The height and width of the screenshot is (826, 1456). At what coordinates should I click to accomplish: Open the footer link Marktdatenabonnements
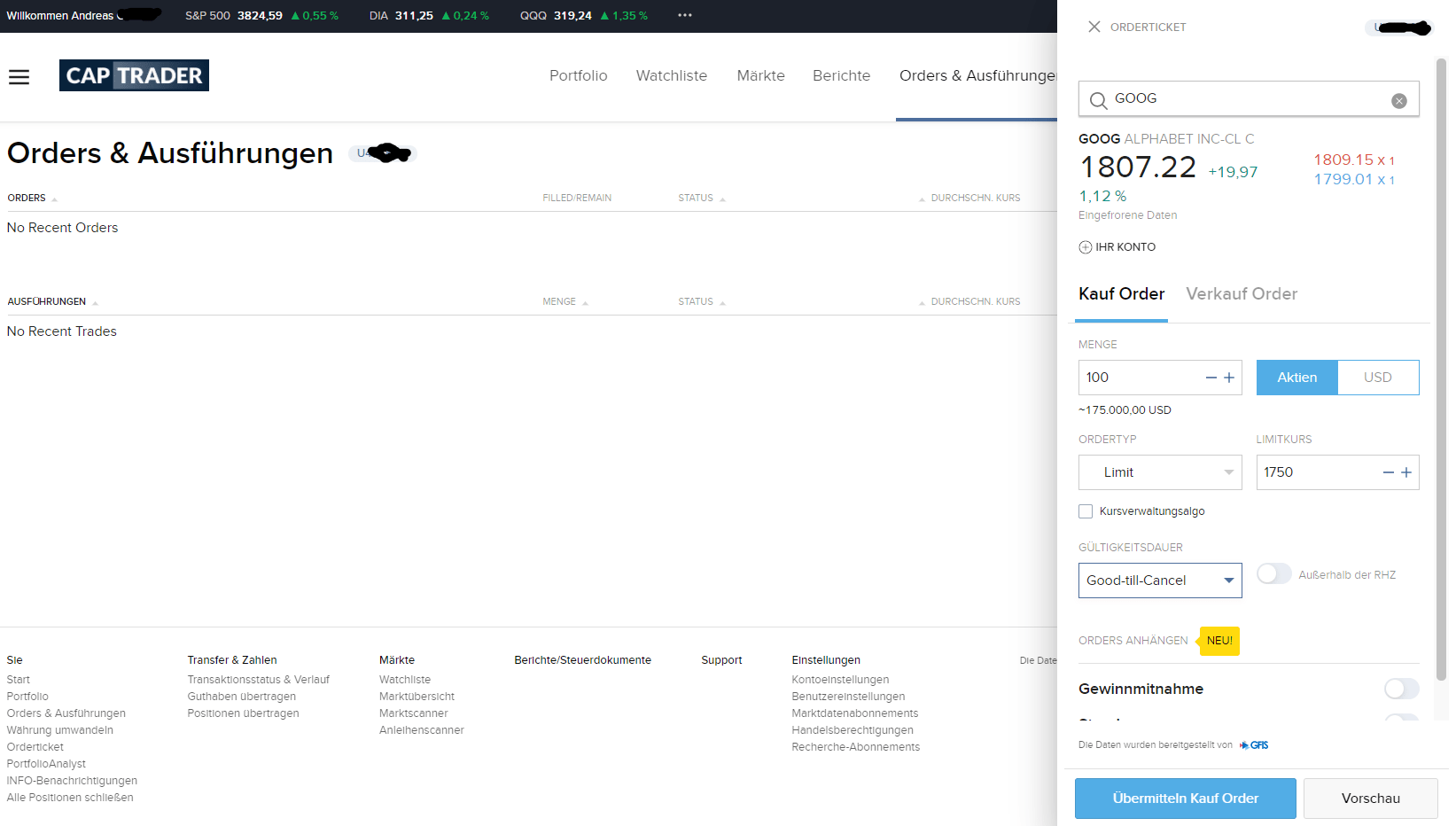[x=855, y=713]
